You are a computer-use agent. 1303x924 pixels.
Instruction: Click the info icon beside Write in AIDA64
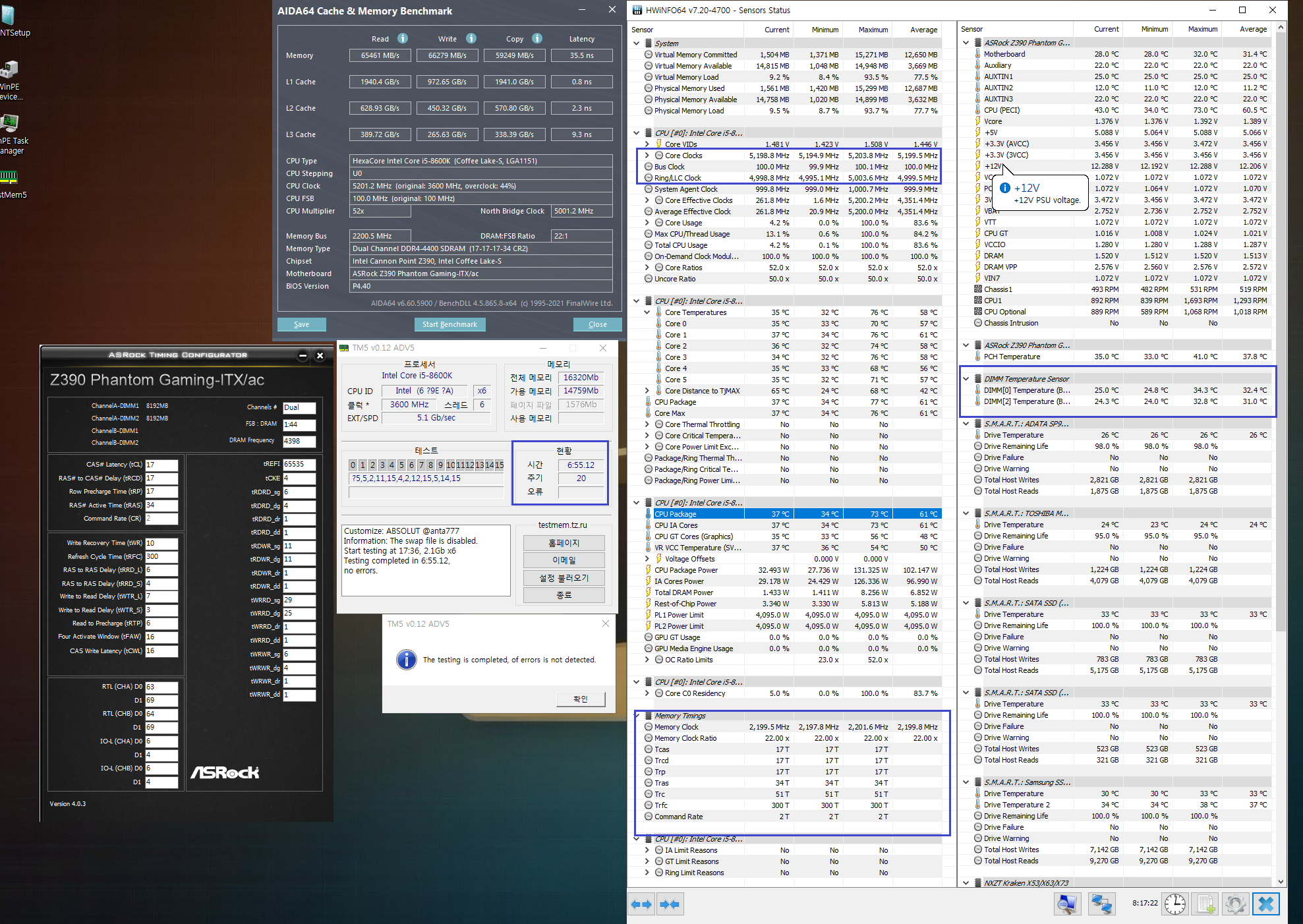pyautogui.click(x=471, y=38)
